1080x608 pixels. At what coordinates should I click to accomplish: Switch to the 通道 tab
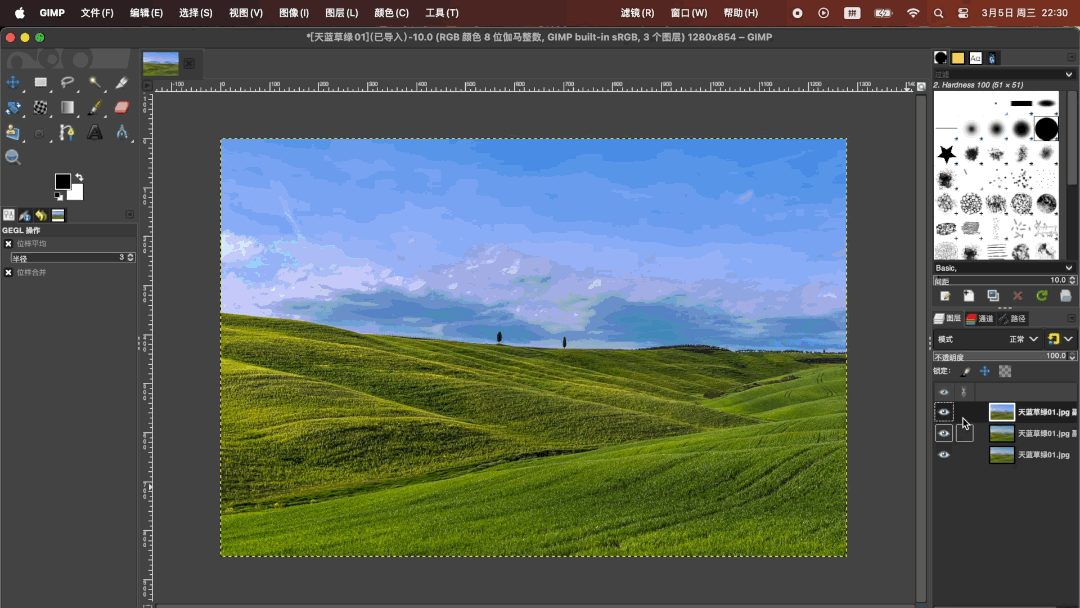980,318
